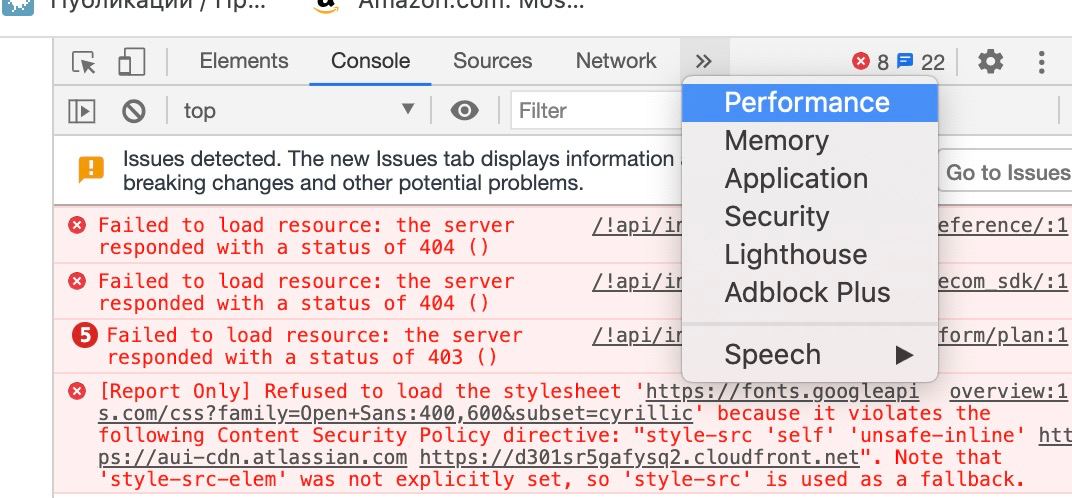Viewport: 1072px width, 498px height.
Task: Click the red error count badge
Action: pos(870,62)
